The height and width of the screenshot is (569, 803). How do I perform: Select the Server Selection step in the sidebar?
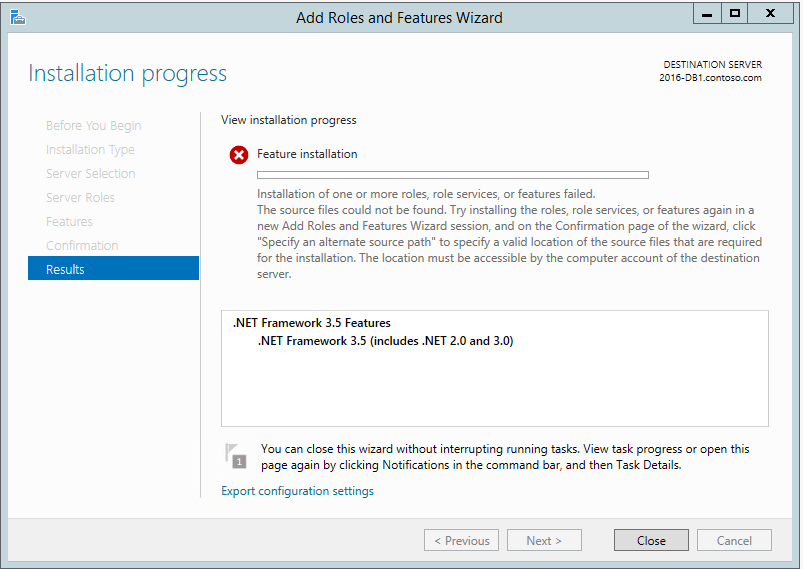click(91, 173)
